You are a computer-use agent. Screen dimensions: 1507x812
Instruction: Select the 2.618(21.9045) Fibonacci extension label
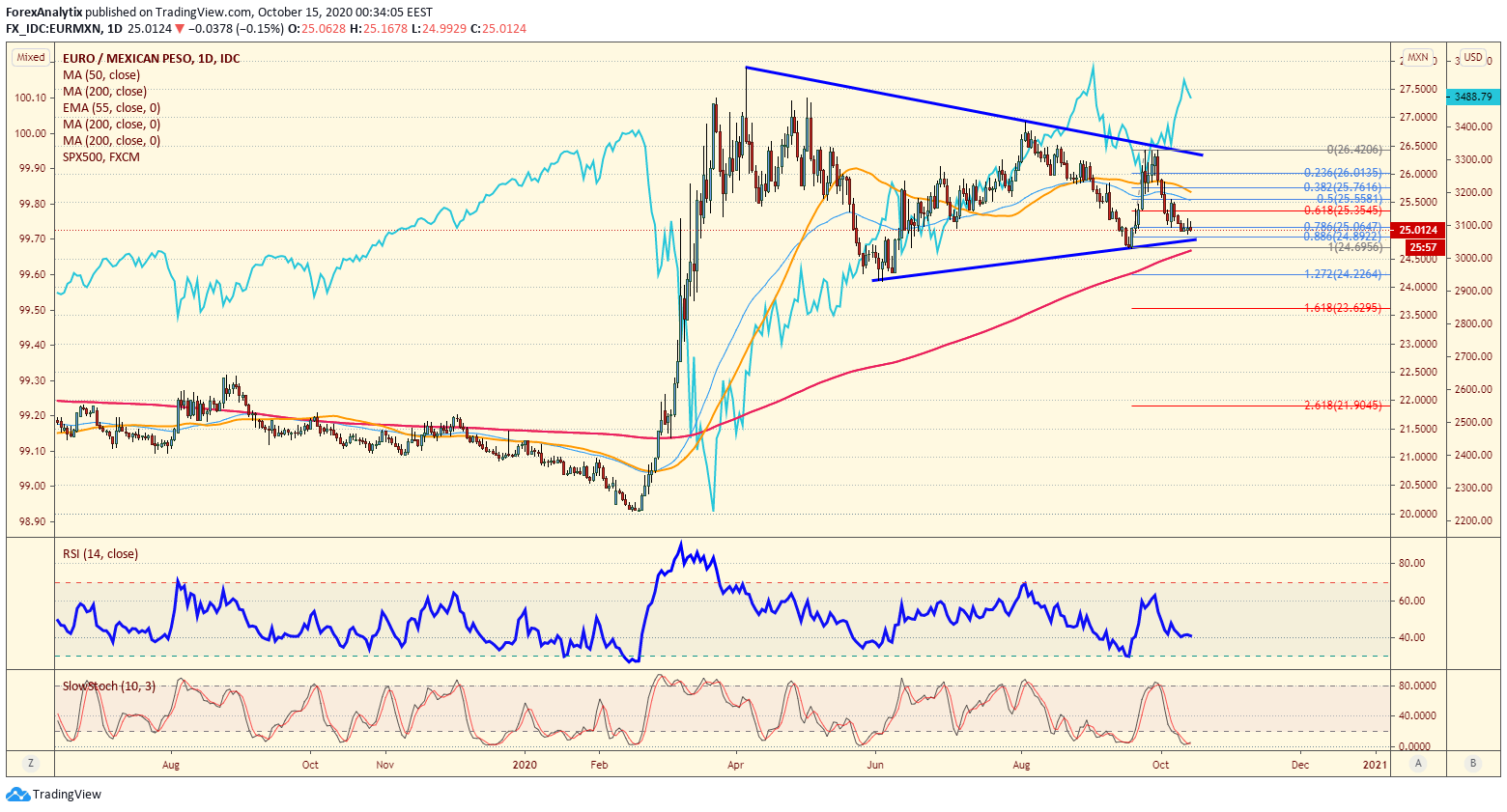[1343, 406]
